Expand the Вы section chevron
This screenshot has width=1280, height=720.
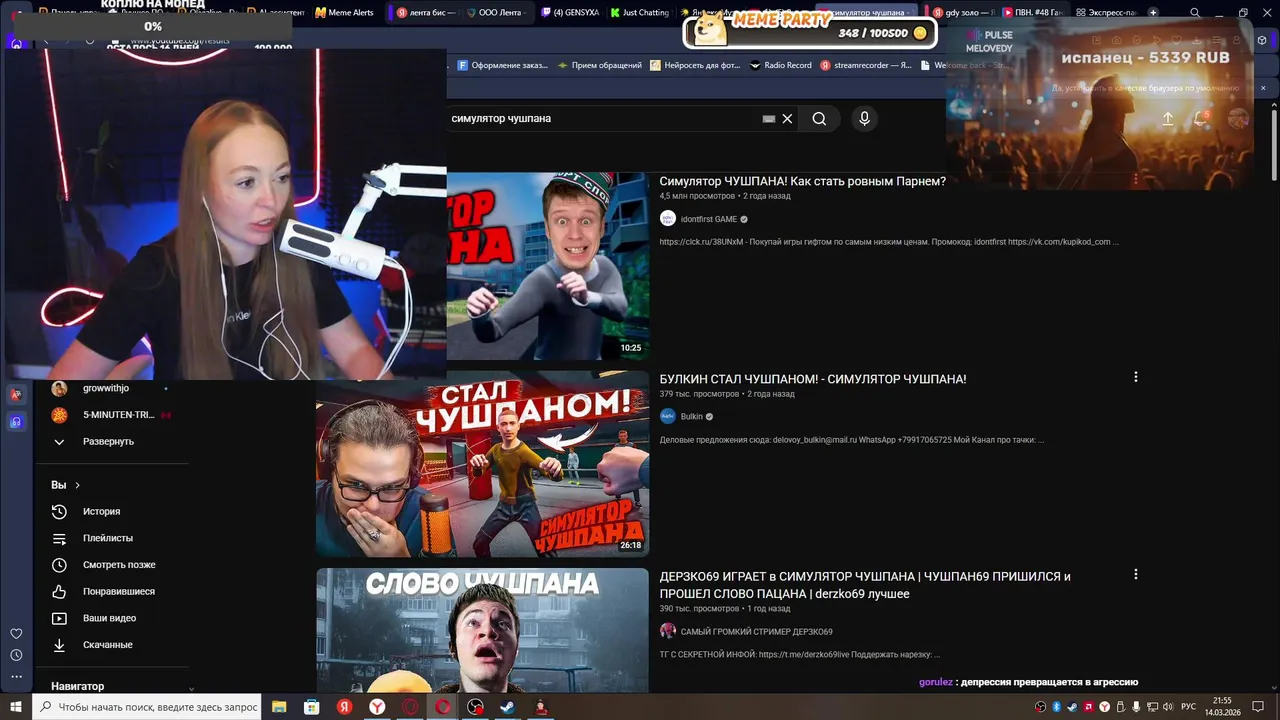coord(77,485)
